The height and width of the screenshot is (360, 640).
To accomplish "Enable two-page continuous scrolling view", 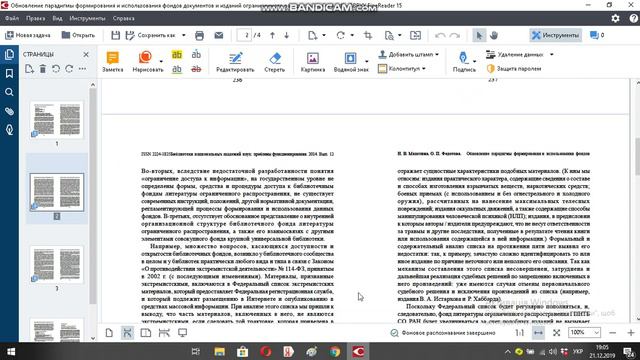I will point(164,333).
